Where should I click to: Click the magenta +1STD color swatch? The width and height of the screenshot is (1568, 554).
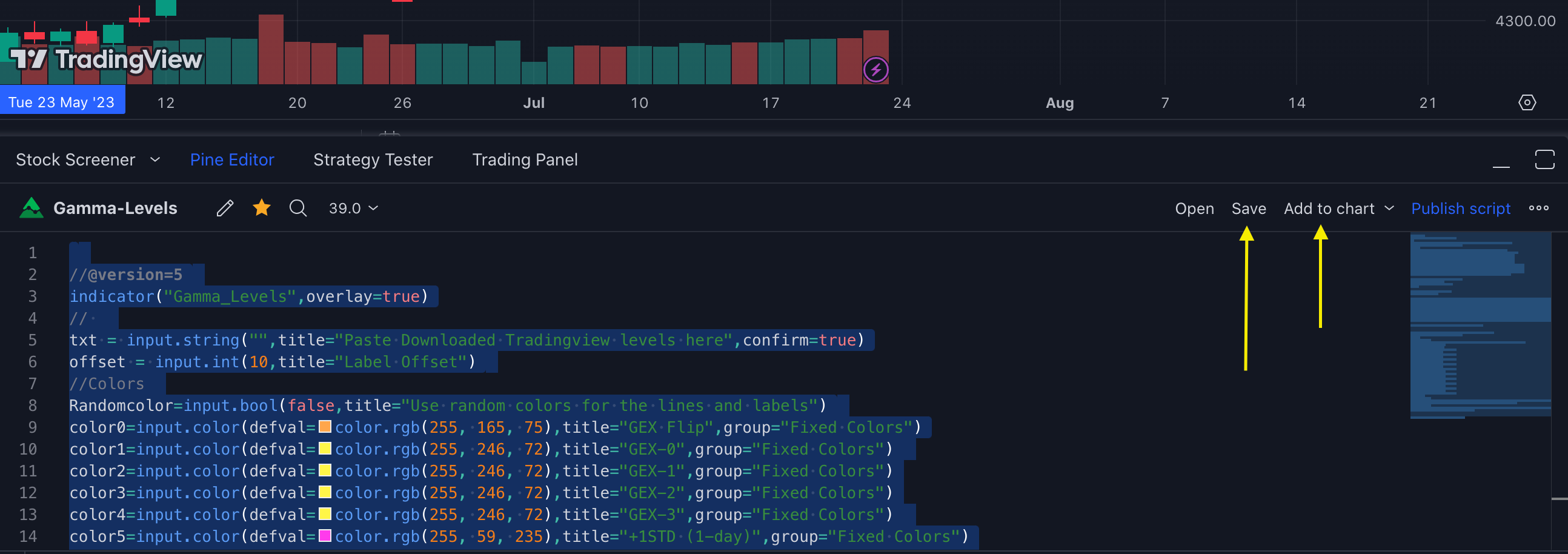(x=325, y=536)
